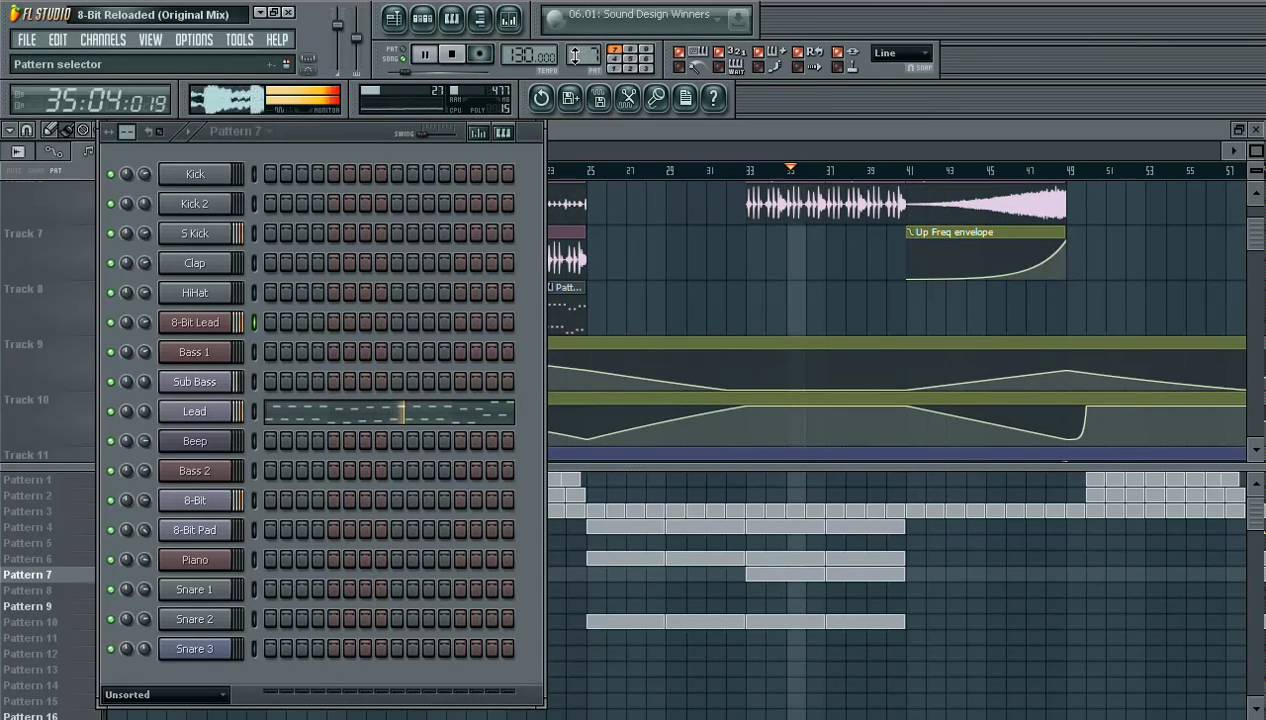Select the brush paint tool in playlist

coord(66,130)
